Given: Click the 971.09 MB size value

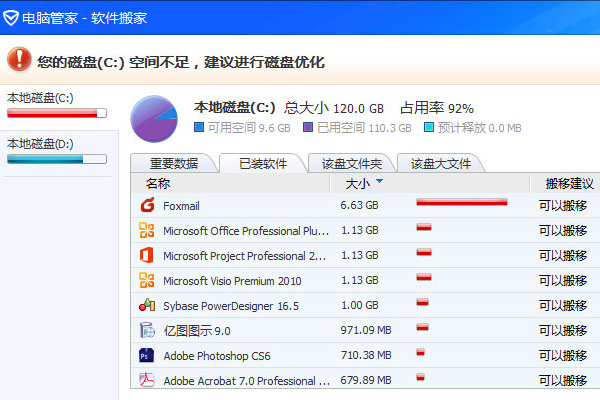Looking at the screenshot, I should pos(366,330).
